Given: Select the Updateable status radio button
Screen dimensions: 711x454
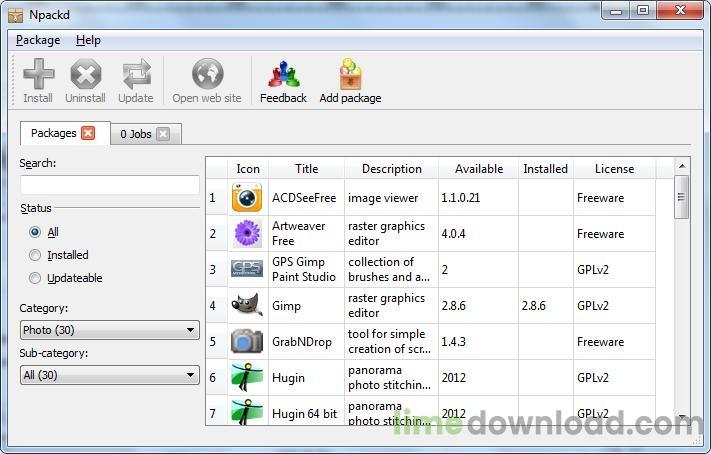Looking at the screenshot, I should coord(35,278).
